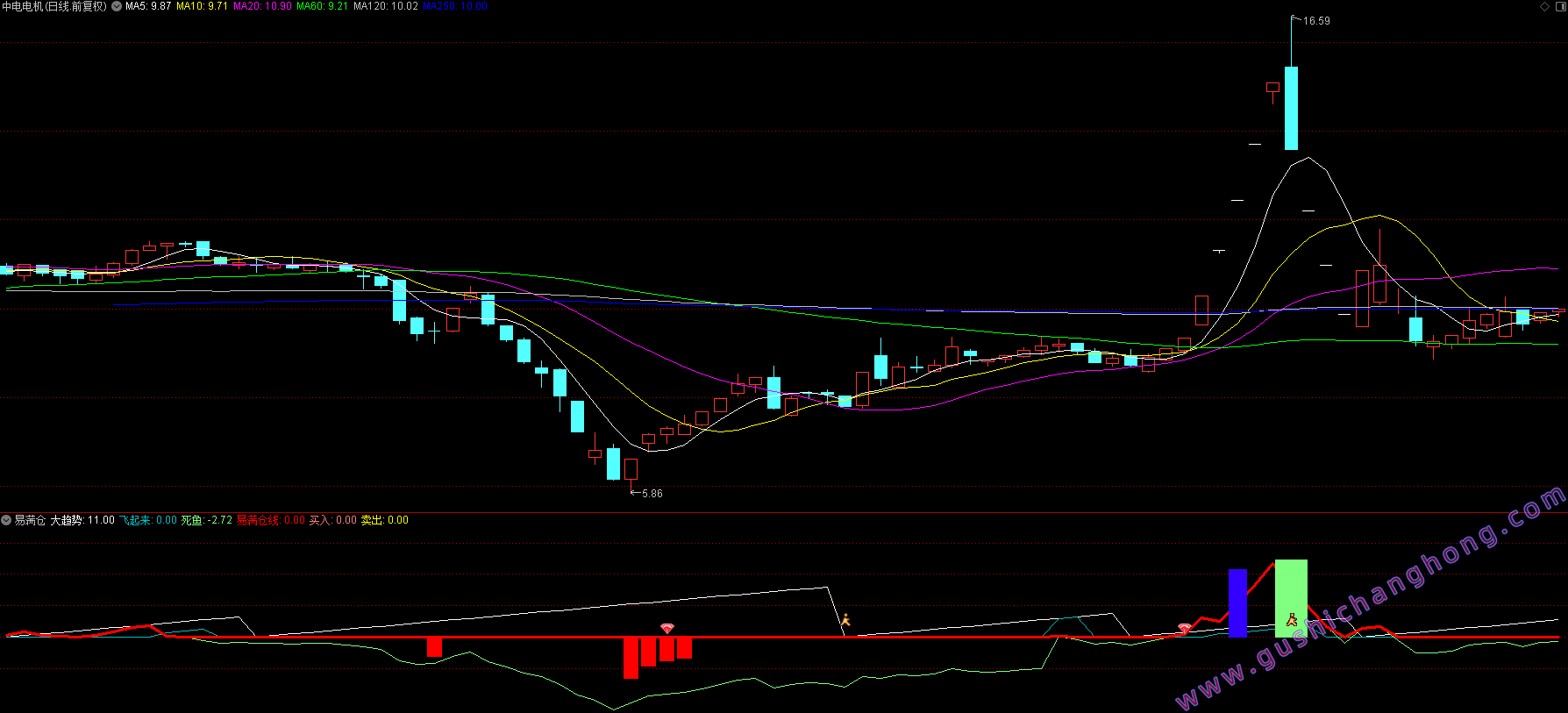Click the lowest red candlestick near 5.86

[x=631, y=469]
